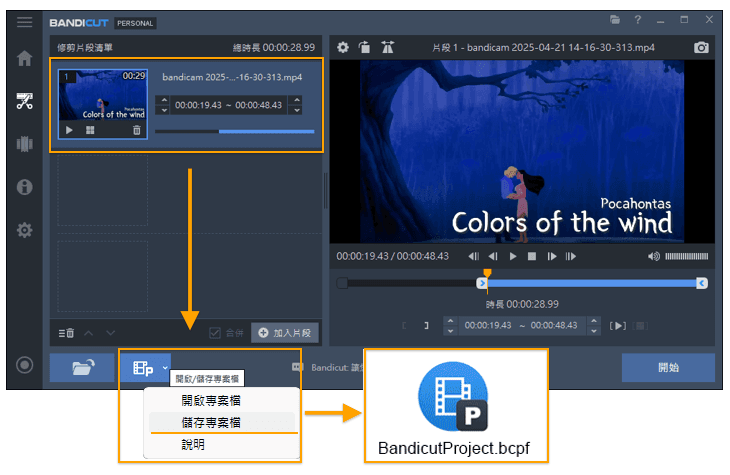This screenshot has width=730, height=475.
Task: Click the segment list time range field
Action: [229, 105]
